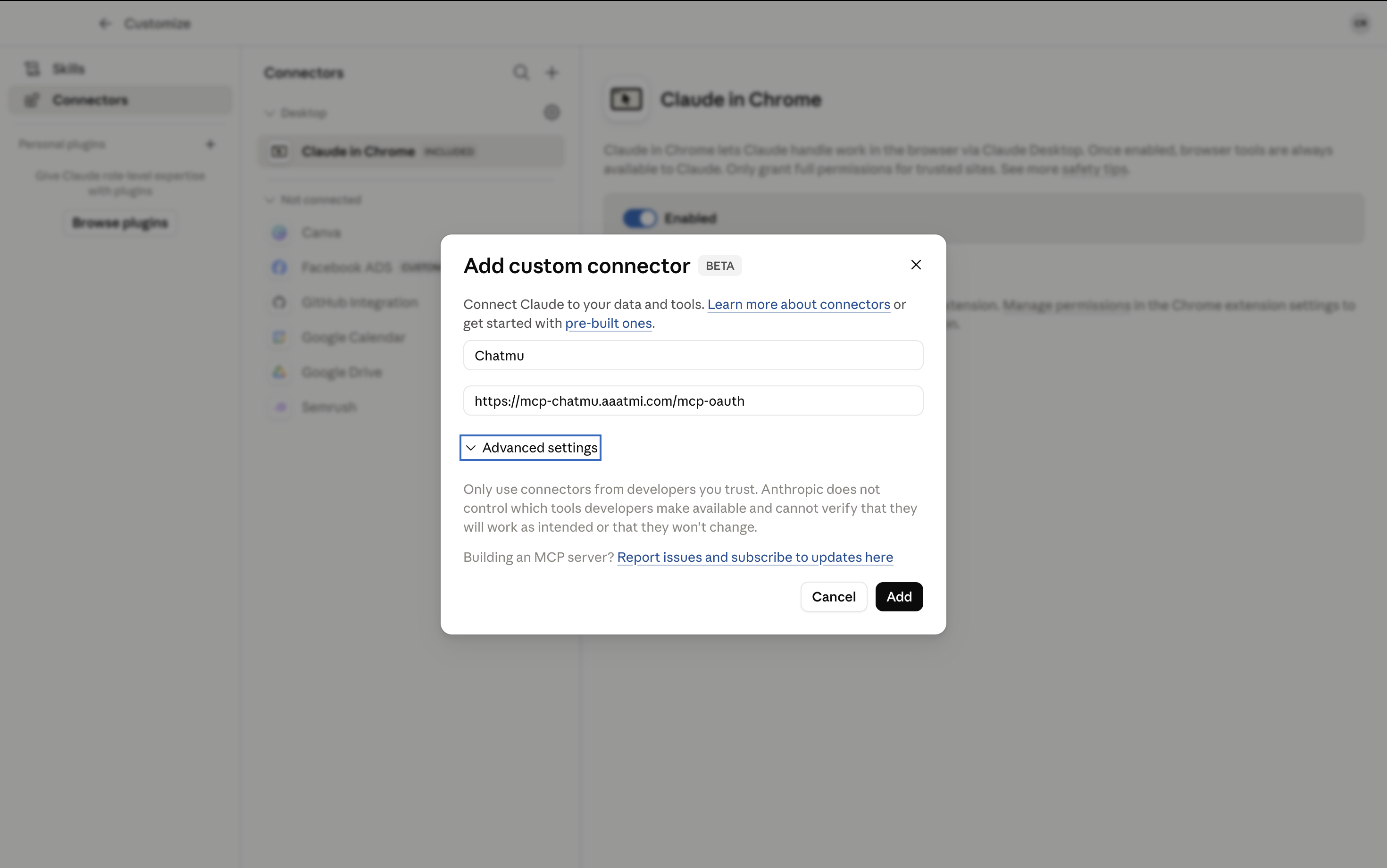Expand Advanced settings section
Image resolution: width=1387 pixels, height=868 pixels.
pos(530,448)
